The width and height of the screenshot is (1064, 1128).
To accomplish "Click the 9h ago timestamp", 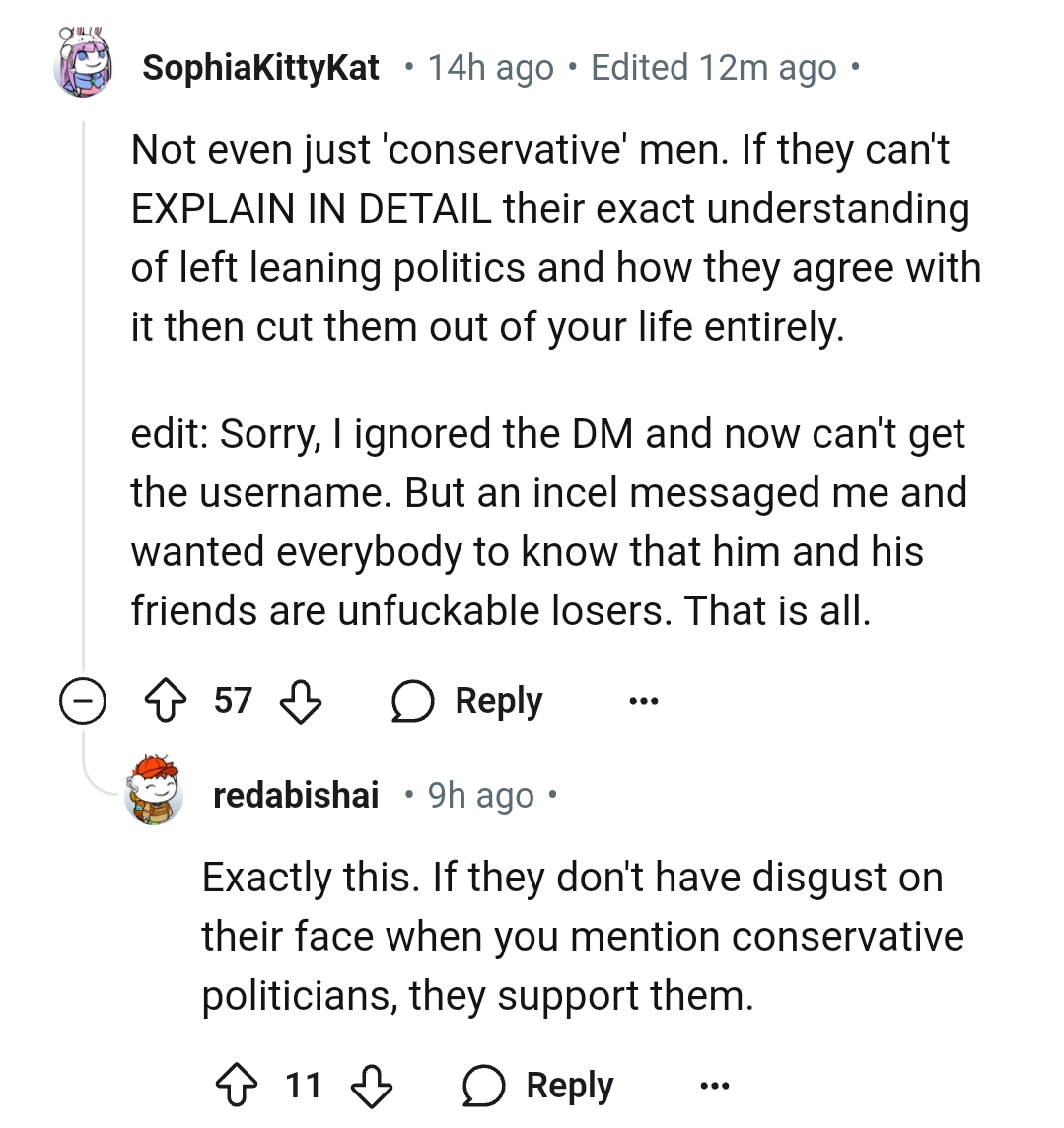I will click(x=481, y=796).
